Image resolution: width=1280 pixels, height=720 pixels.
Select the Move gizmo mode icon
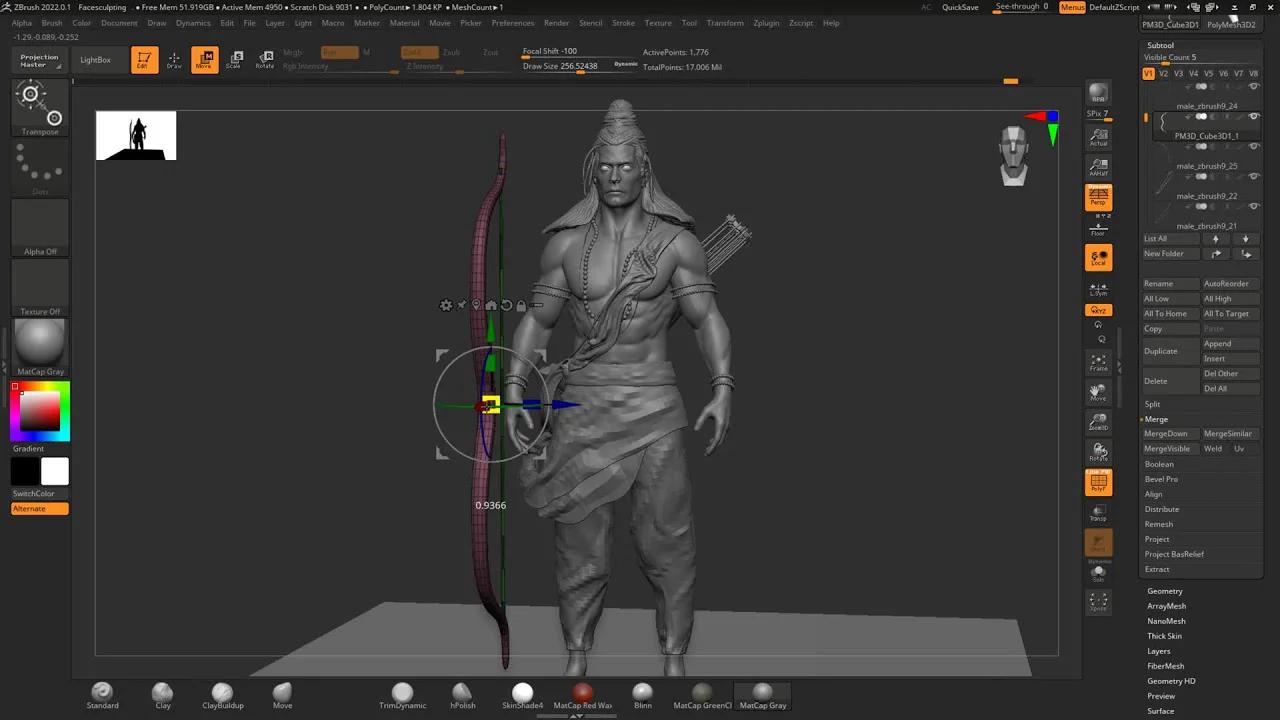204,59
